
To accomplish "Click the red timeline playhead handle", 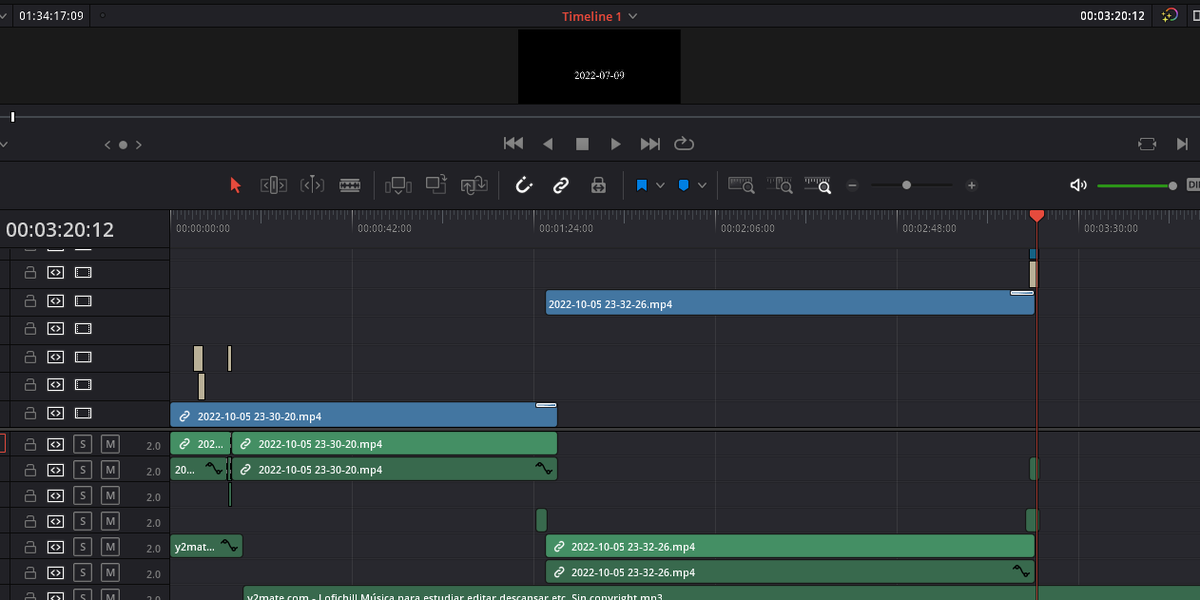I will coord(1037,216).
